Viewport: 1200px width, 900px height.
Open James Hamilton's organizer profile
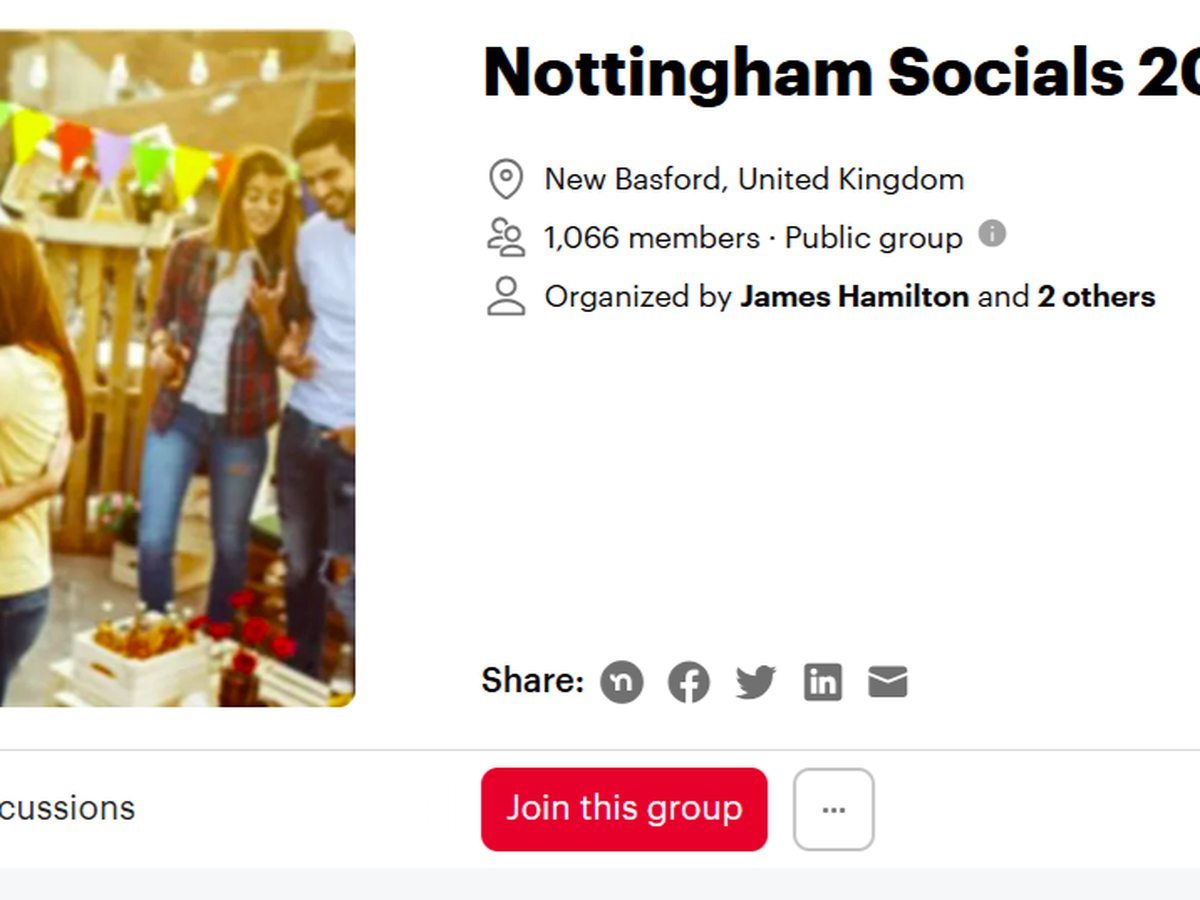854,297
